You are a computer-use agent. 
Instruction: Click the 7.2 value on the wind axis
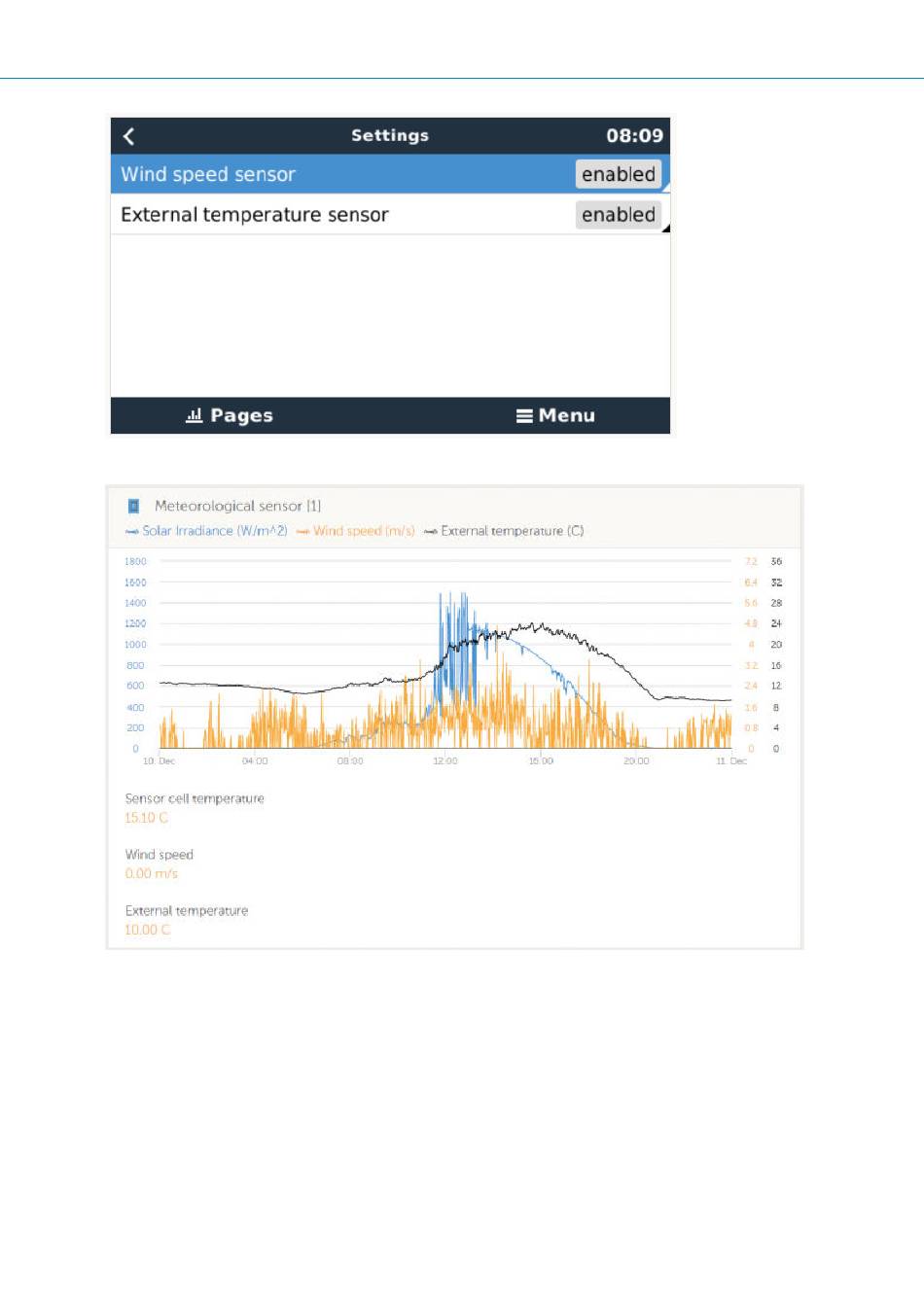[x=751, y=562]
